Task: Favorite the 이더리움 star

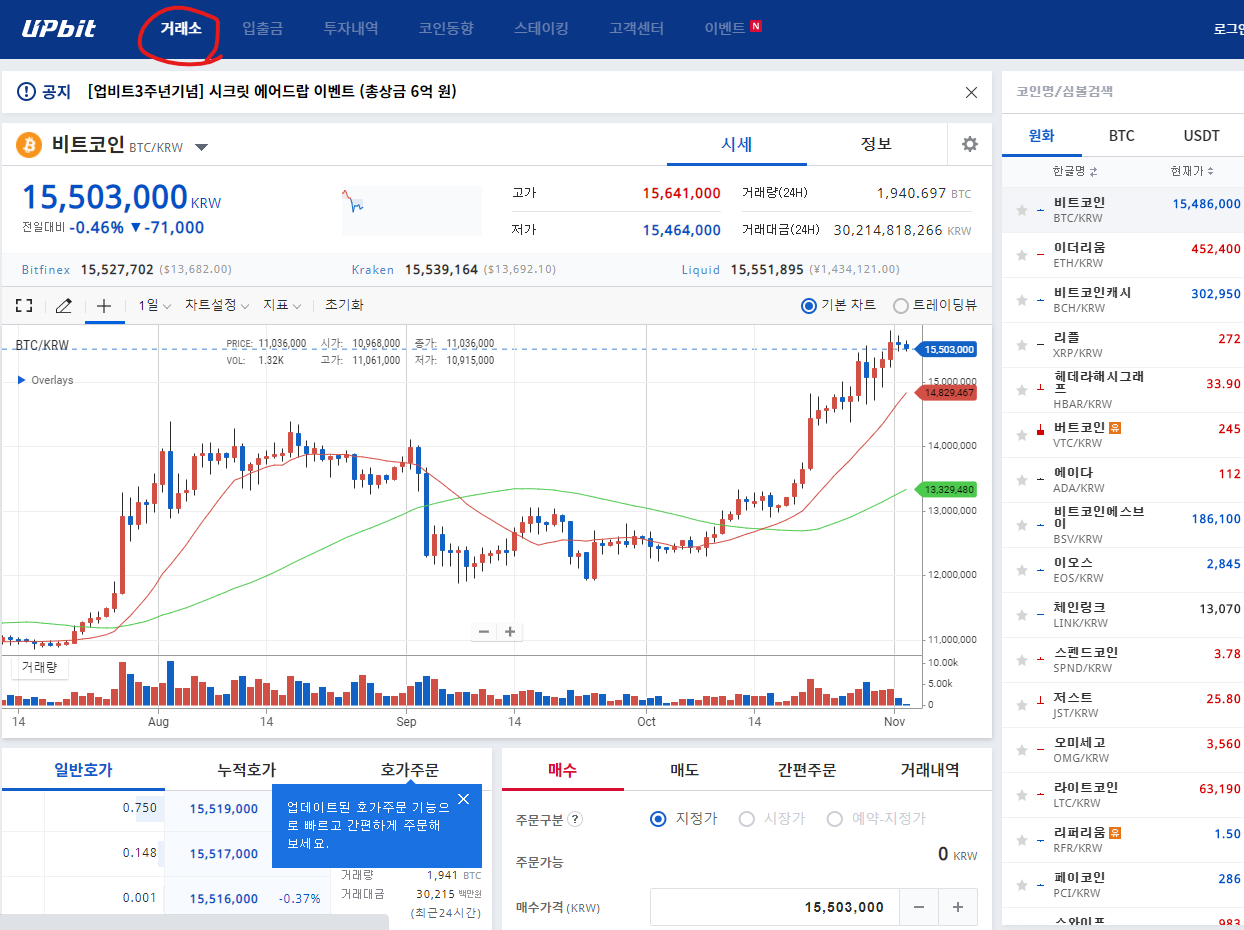Action: point(1022,255)
